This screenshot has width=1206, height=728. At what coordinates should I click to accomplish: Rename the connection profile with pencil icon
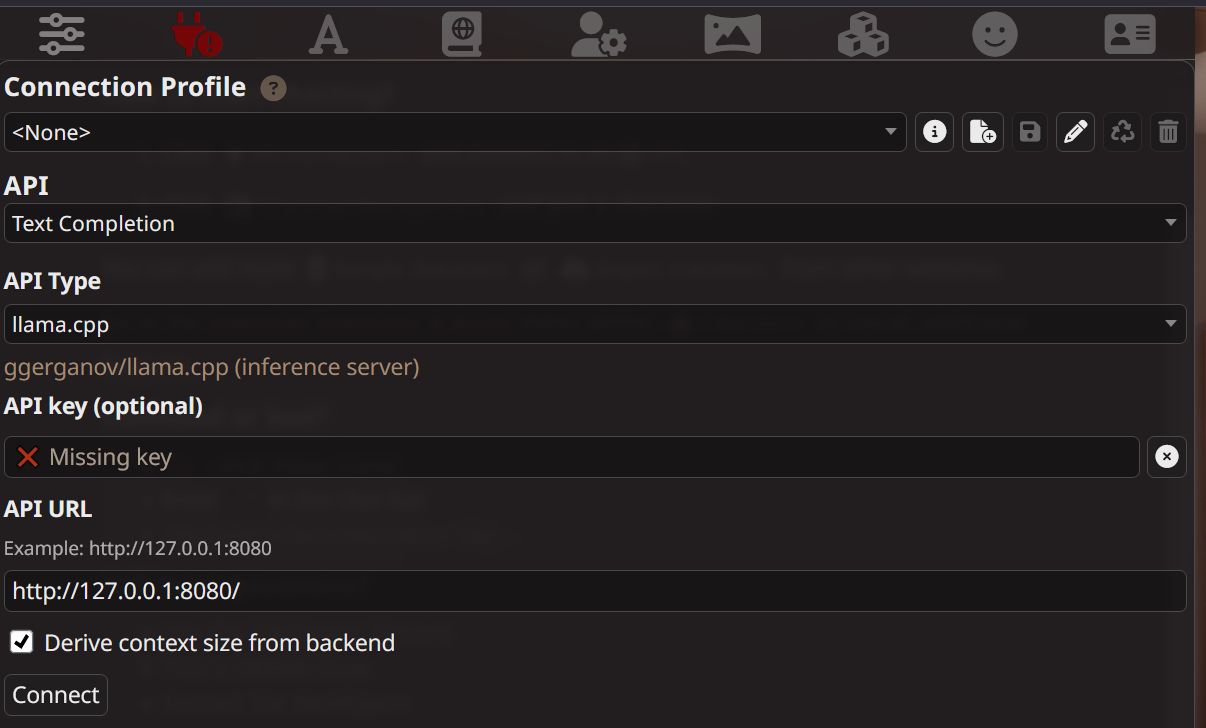[1075, 132]
